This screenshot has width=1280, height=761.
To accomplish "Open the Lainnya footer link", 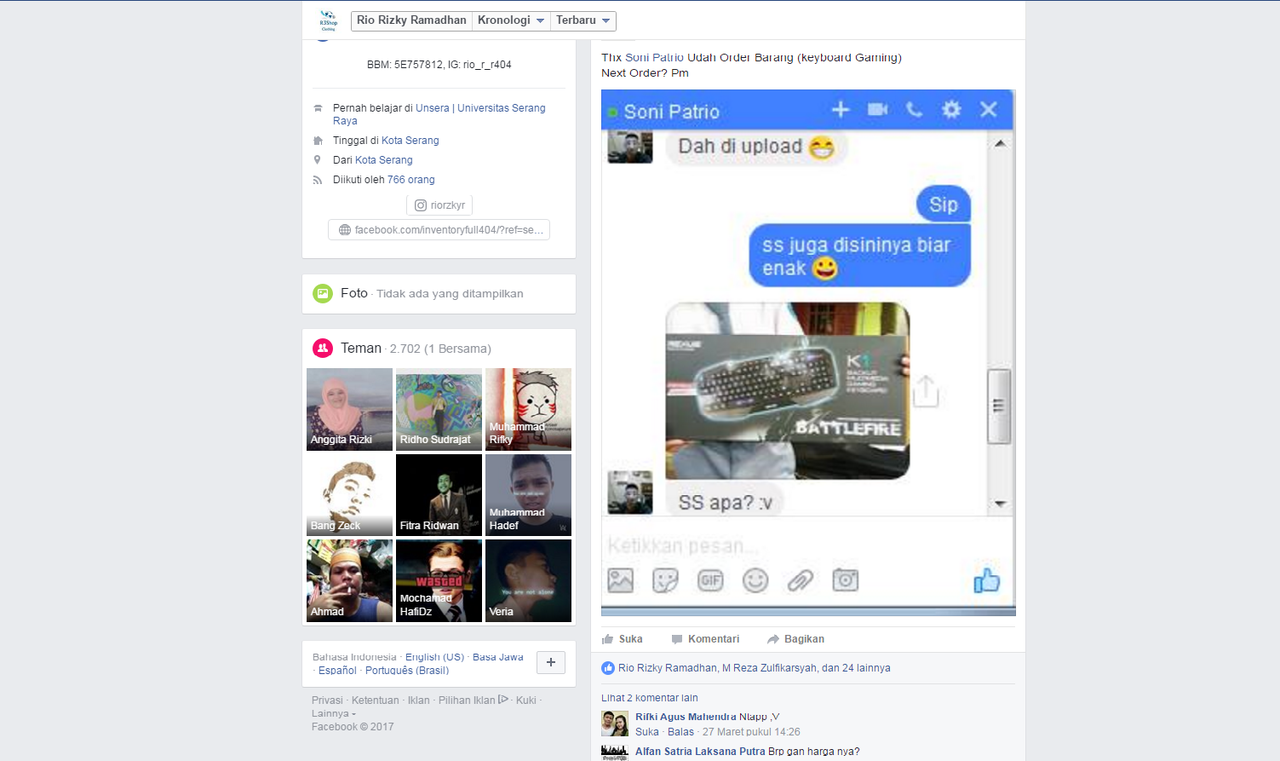I will pyautogui.click(x=331, y=713).
